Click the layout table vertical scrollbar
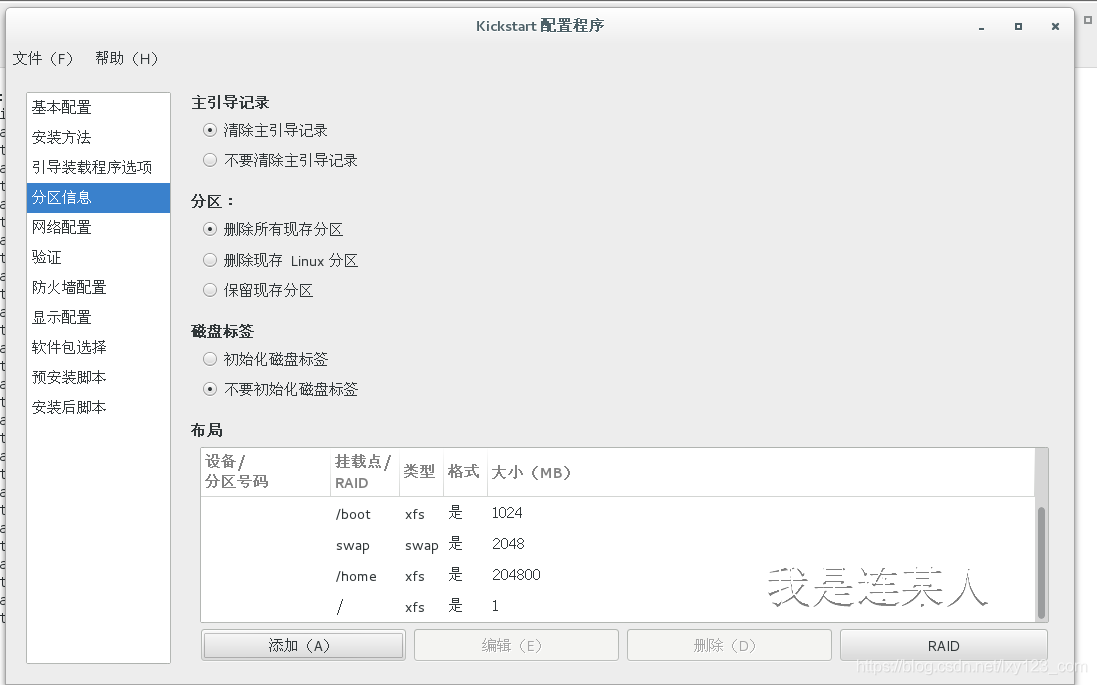Image resolution: width=1097 pixels, height=685 pixels. pos(1041,563)
